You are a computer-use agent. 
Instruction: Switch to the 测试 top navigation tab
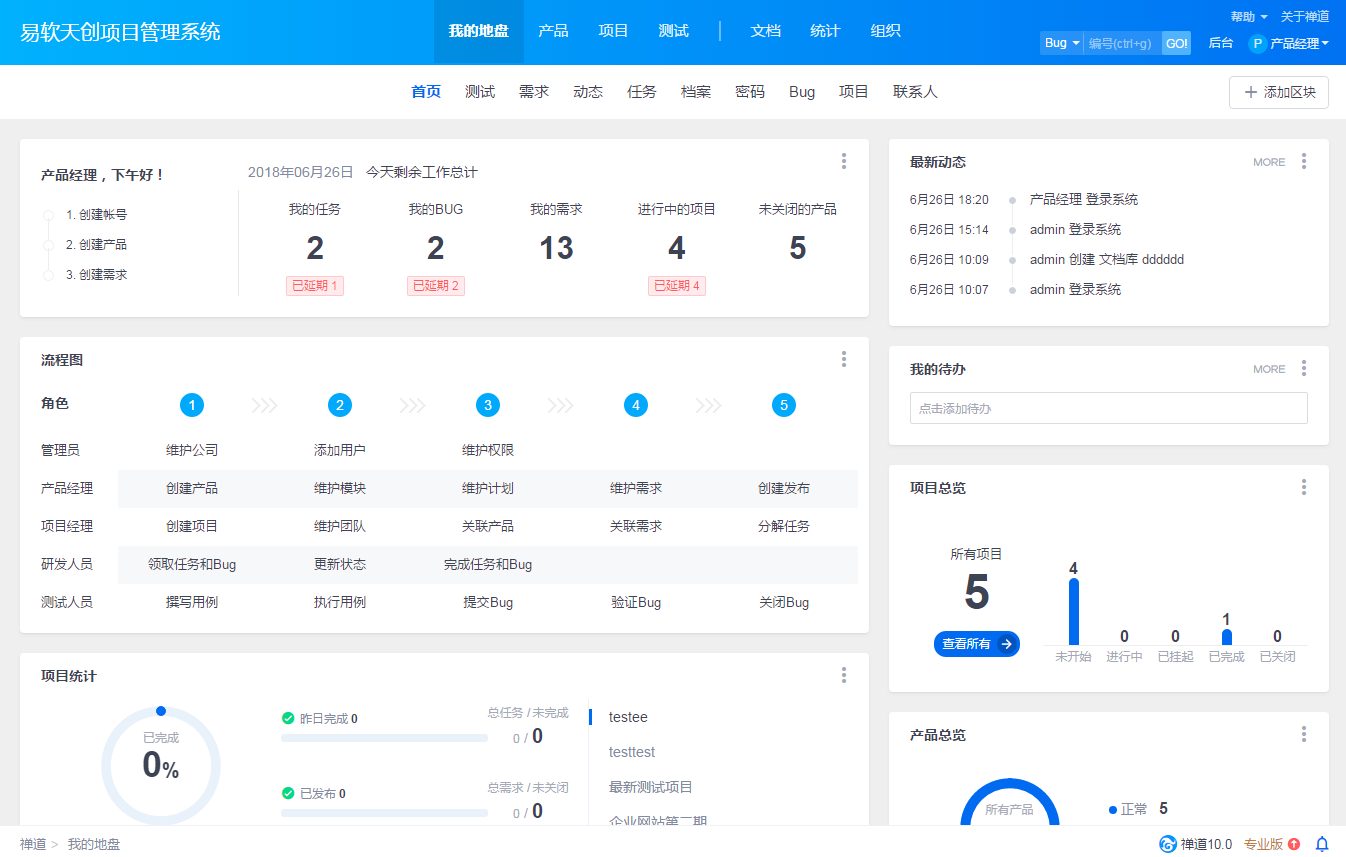[673, 30]
